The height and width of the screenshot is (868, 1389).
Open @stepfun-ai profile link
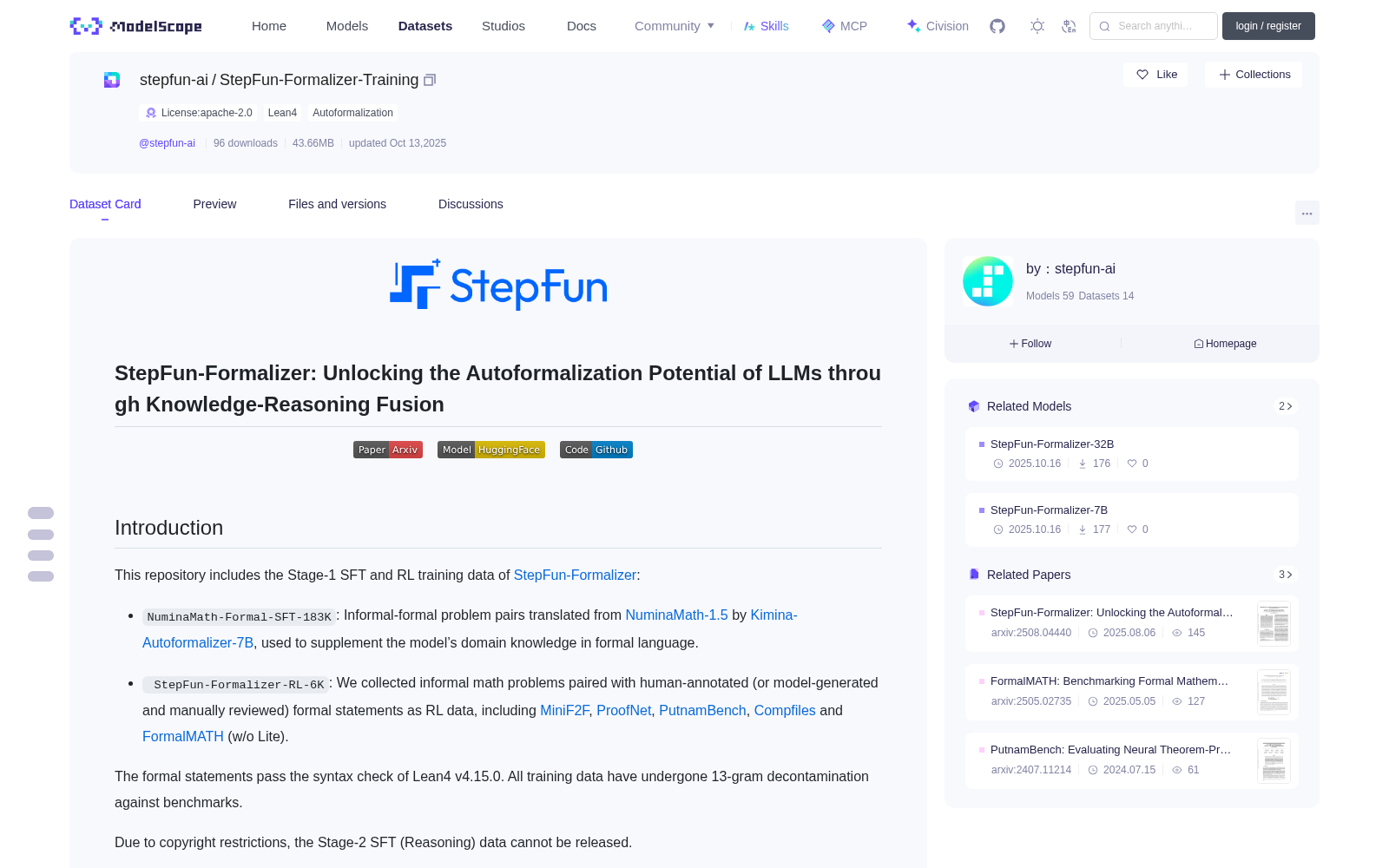coord(167,143)
